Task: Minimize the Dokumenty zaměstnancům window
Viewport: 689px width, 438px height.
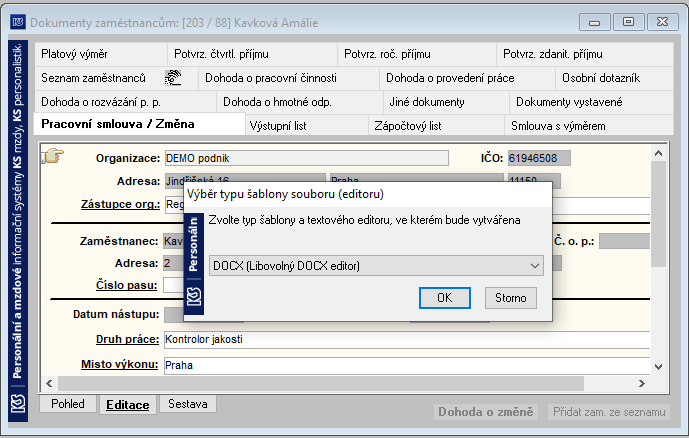Action: coord(595,22)
